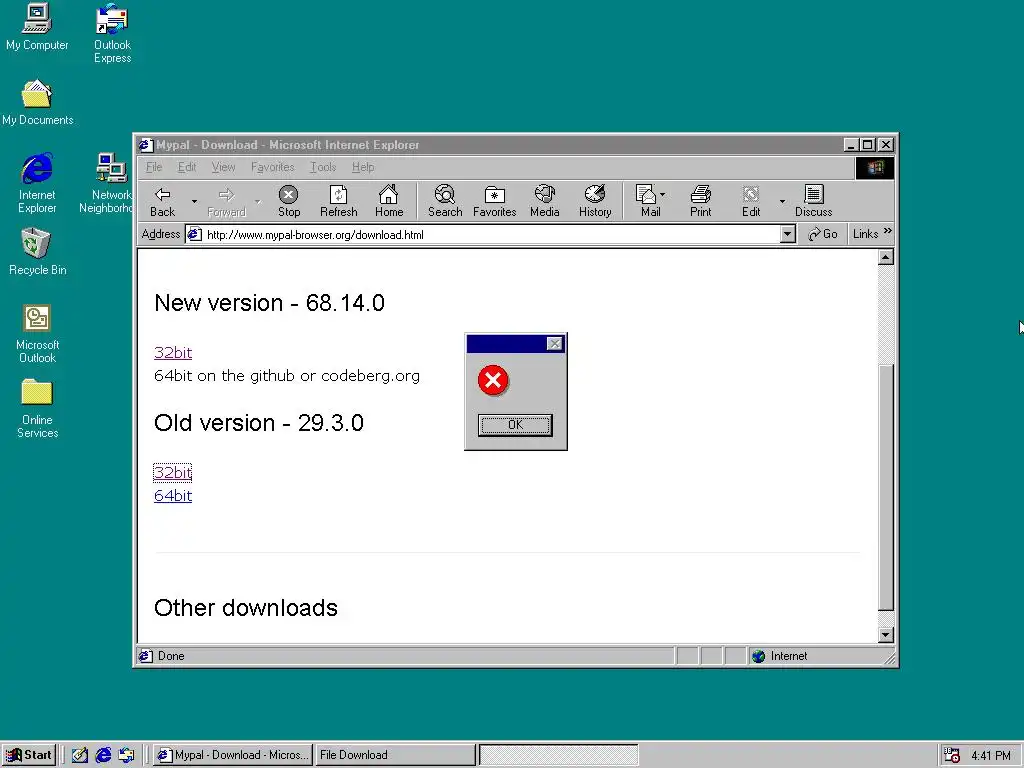This screenshot has height=768, width=1024.
Task: Click the scroll up arrow
Action: tap(886, 257)
